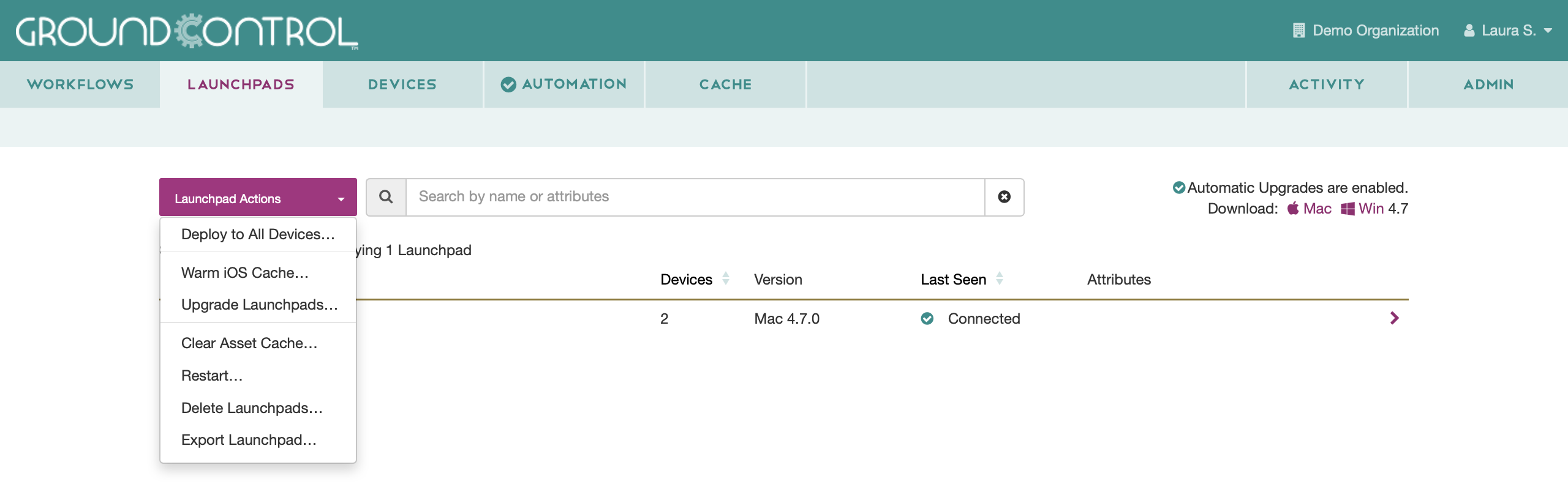Click the search magnifier icon
The image size is (1568, 503).
point(386,197)
